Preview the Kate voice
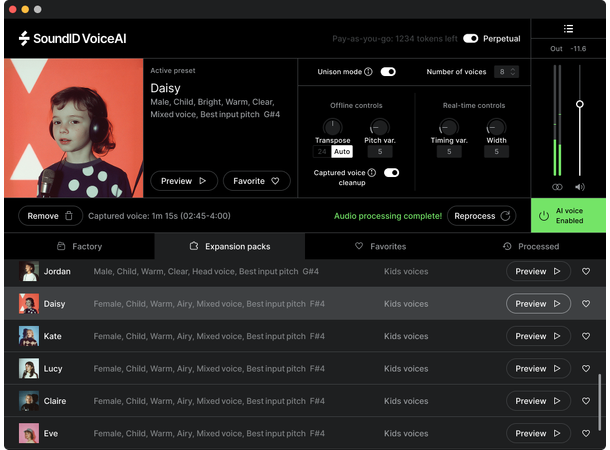Viewport: 610px width, 450px height. pyautogui.click(x=538, y=336)
